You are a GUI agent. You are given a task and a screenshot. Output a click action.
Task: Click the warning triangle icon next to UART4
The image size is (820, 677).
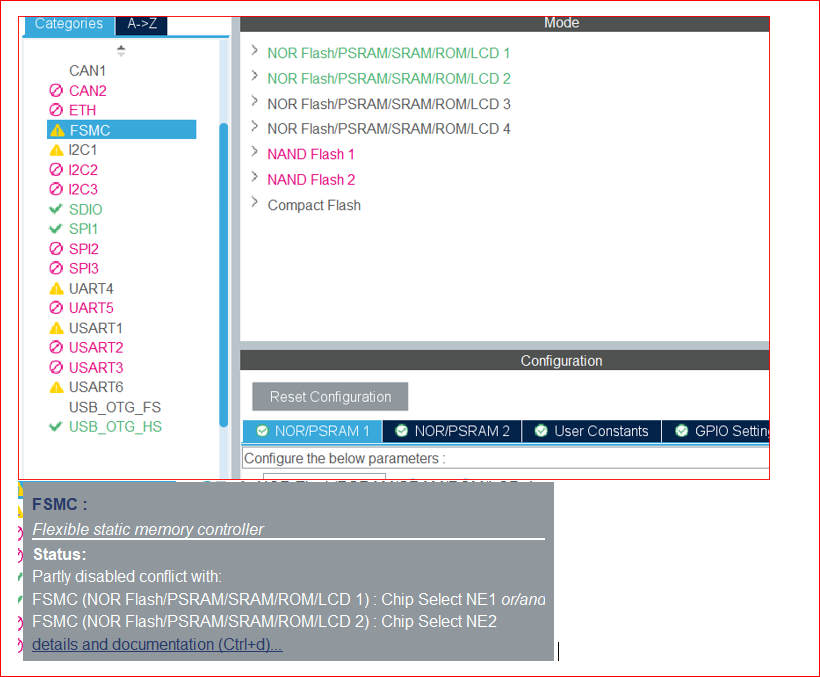tap(56, 288)
